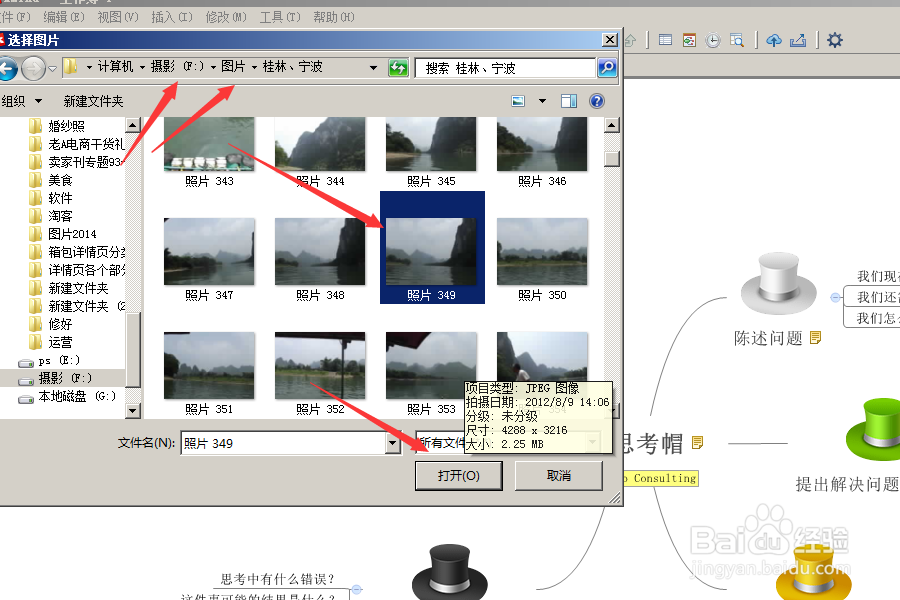Click the white hat image on map

(x=779, y=285)
